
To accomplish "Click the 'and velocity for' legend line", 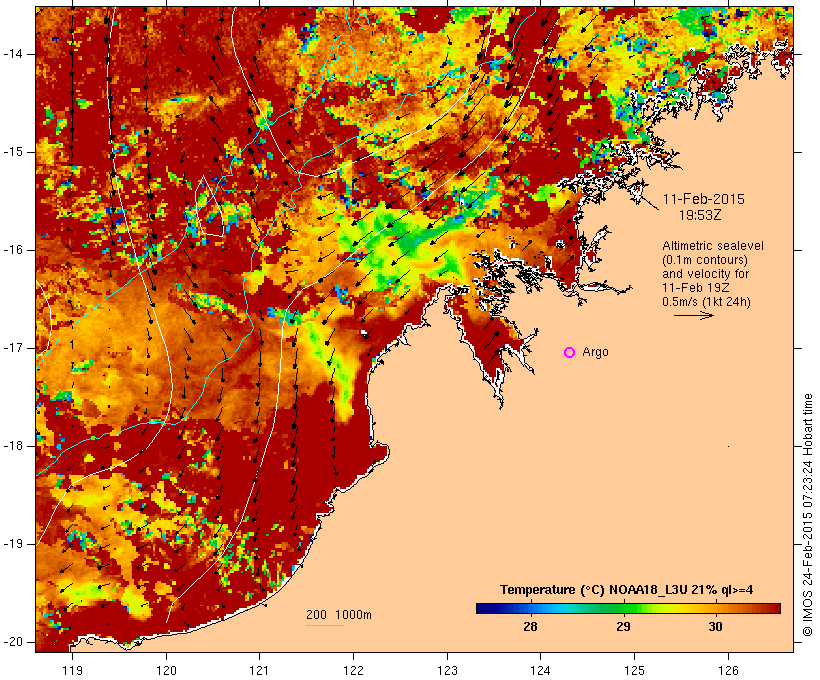I will coord(705,274).
